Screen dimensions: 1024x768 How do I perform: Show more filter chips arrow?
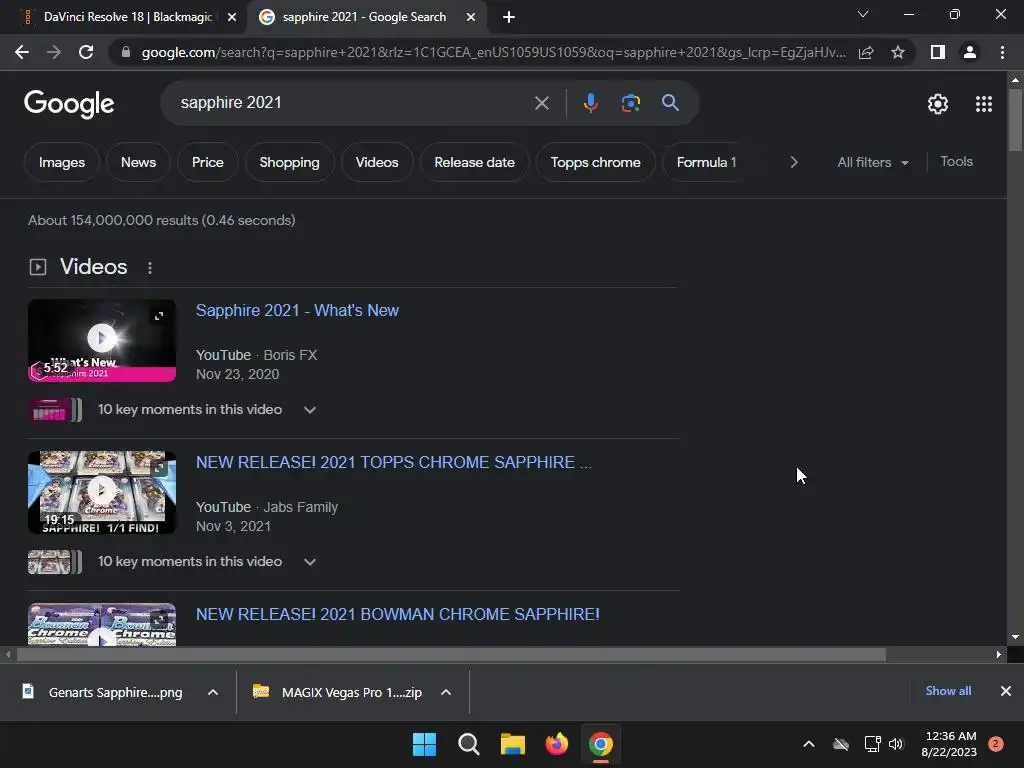click(794, 162)
